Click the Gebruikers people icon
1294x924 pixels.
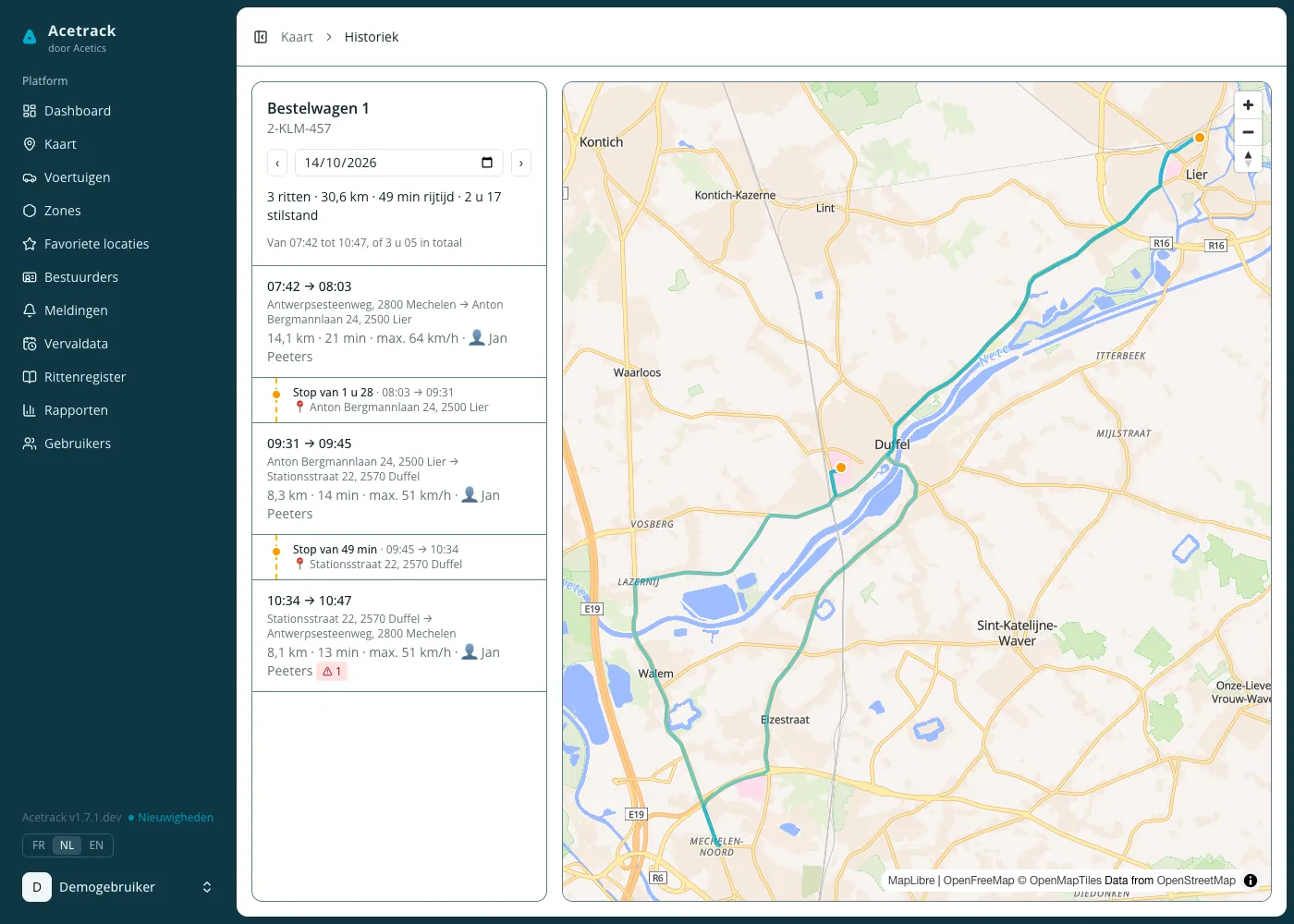[30, 444]
